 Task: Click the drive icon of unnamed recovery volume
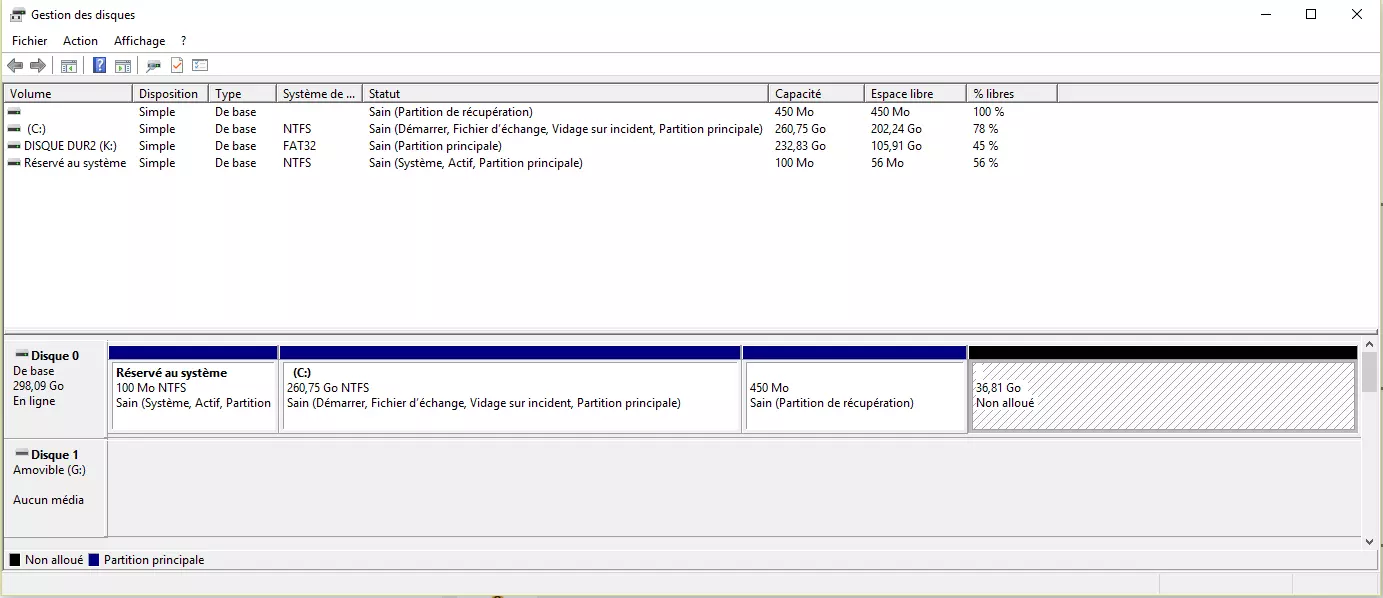[x=14, y=112]
